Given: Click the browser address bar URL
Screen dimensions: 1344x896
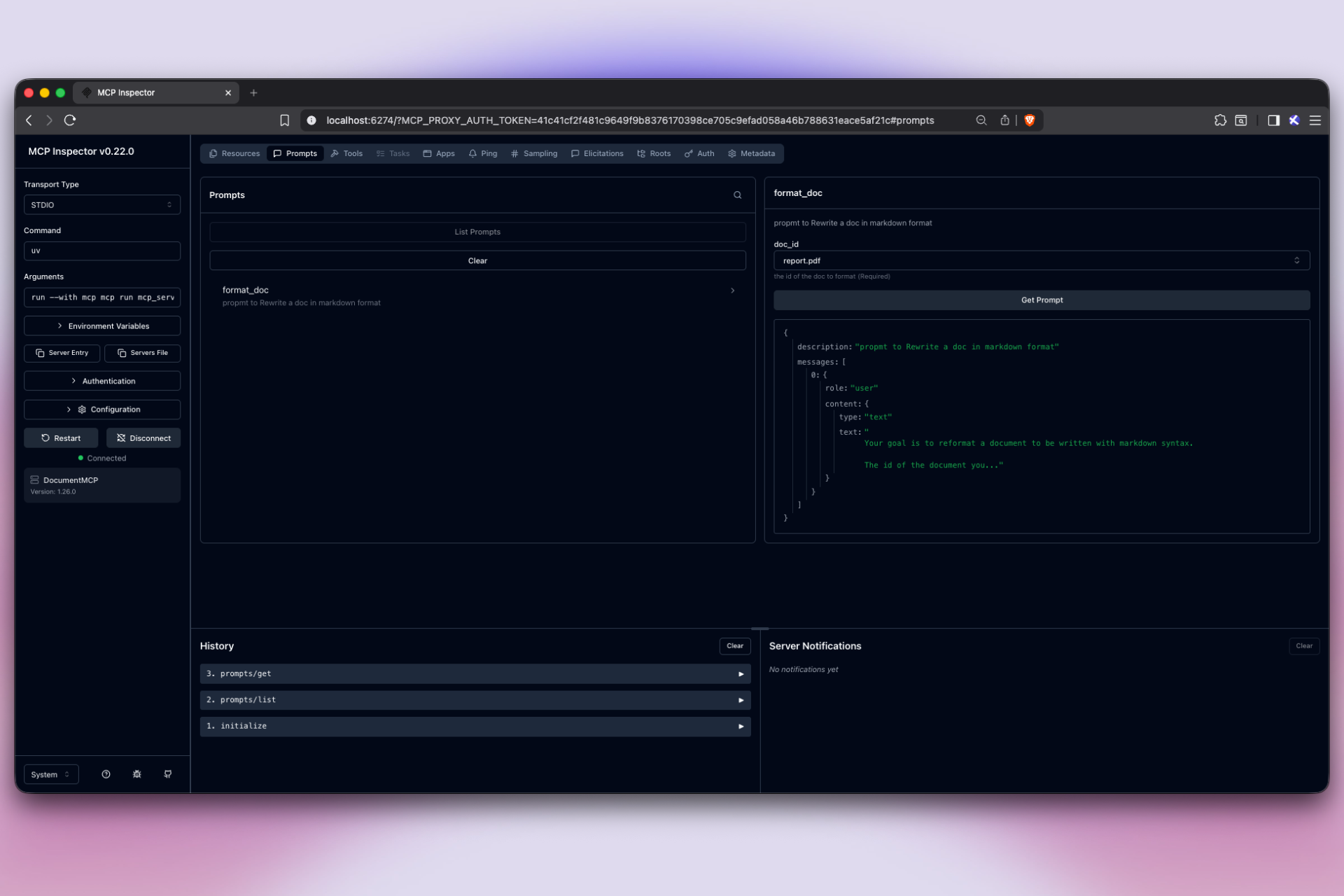Looking at the screenshot, I should point(630,120).
